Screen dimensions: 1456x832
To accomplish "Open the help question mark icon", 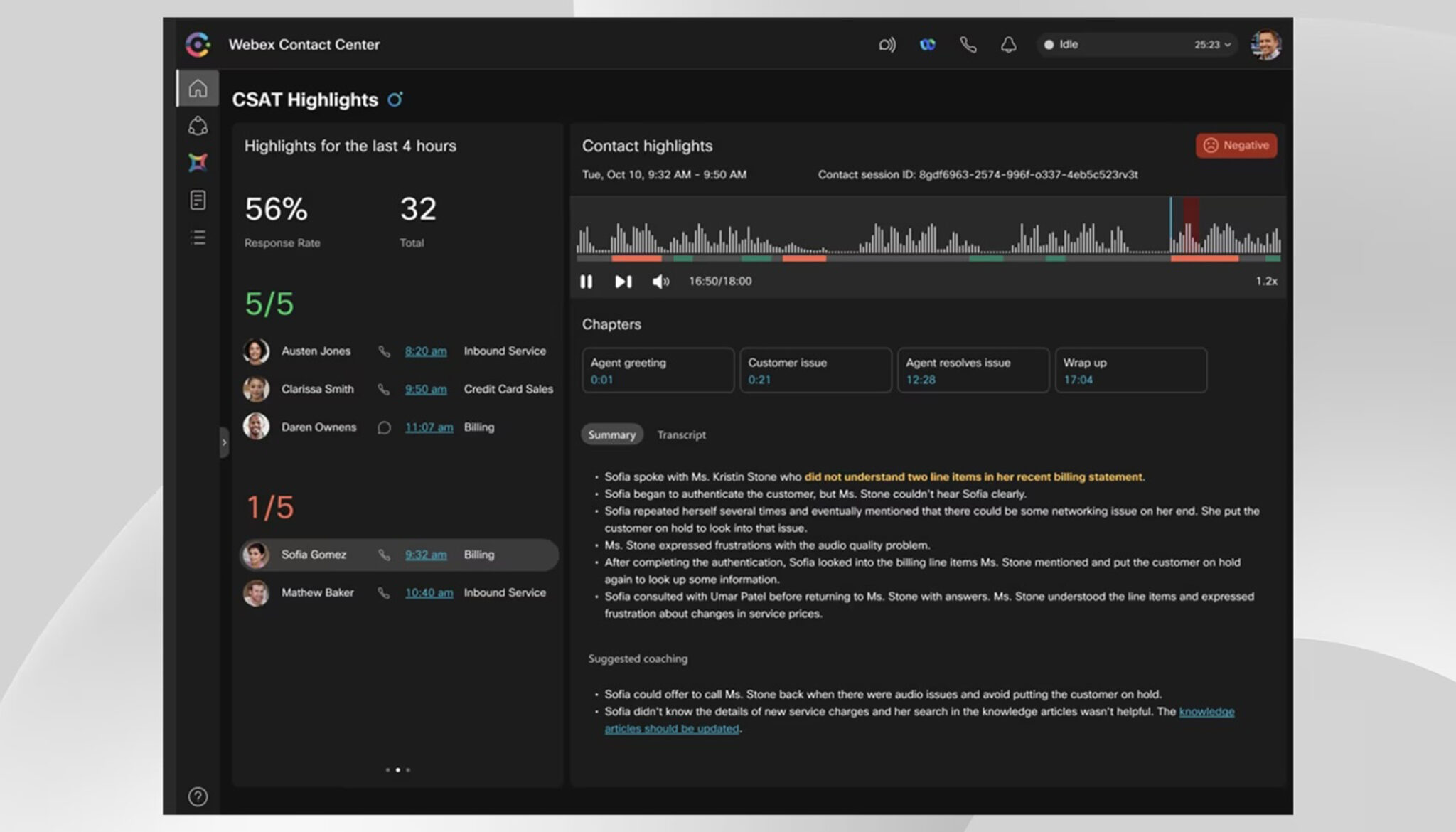I will coord(198,796).
